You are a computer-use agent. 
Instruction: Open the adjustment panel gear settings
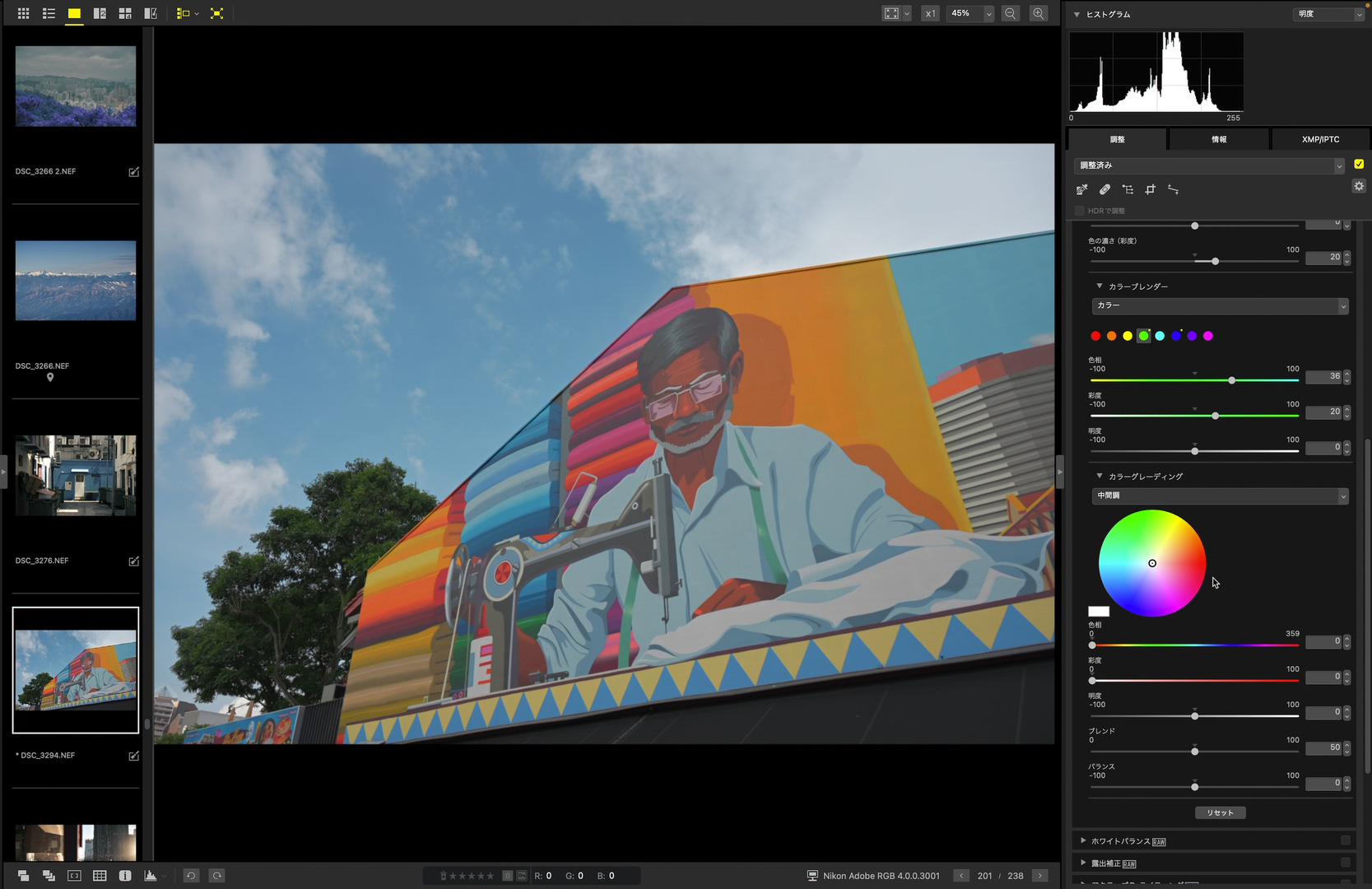click(1359, 186)
